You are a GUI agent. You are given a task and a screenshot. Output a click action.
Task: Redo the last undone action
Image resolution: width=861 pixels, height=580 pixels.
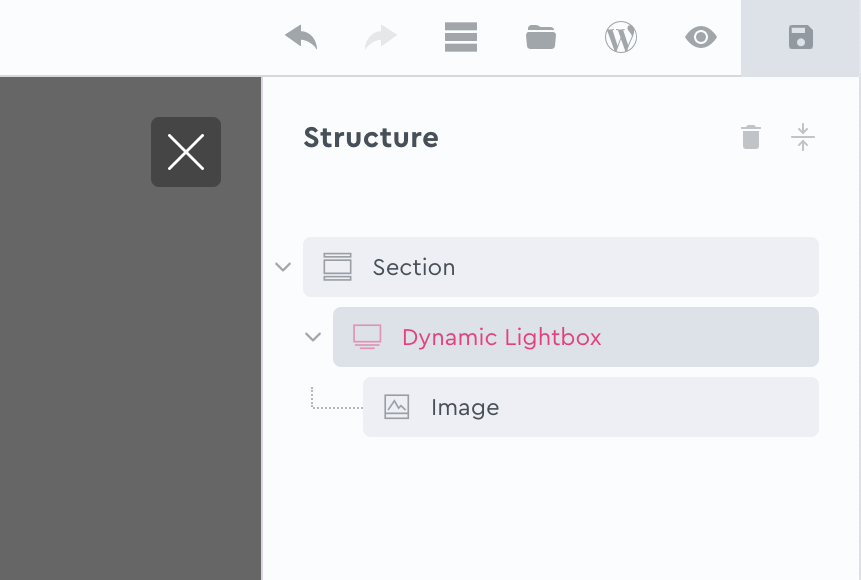[381, 38]
